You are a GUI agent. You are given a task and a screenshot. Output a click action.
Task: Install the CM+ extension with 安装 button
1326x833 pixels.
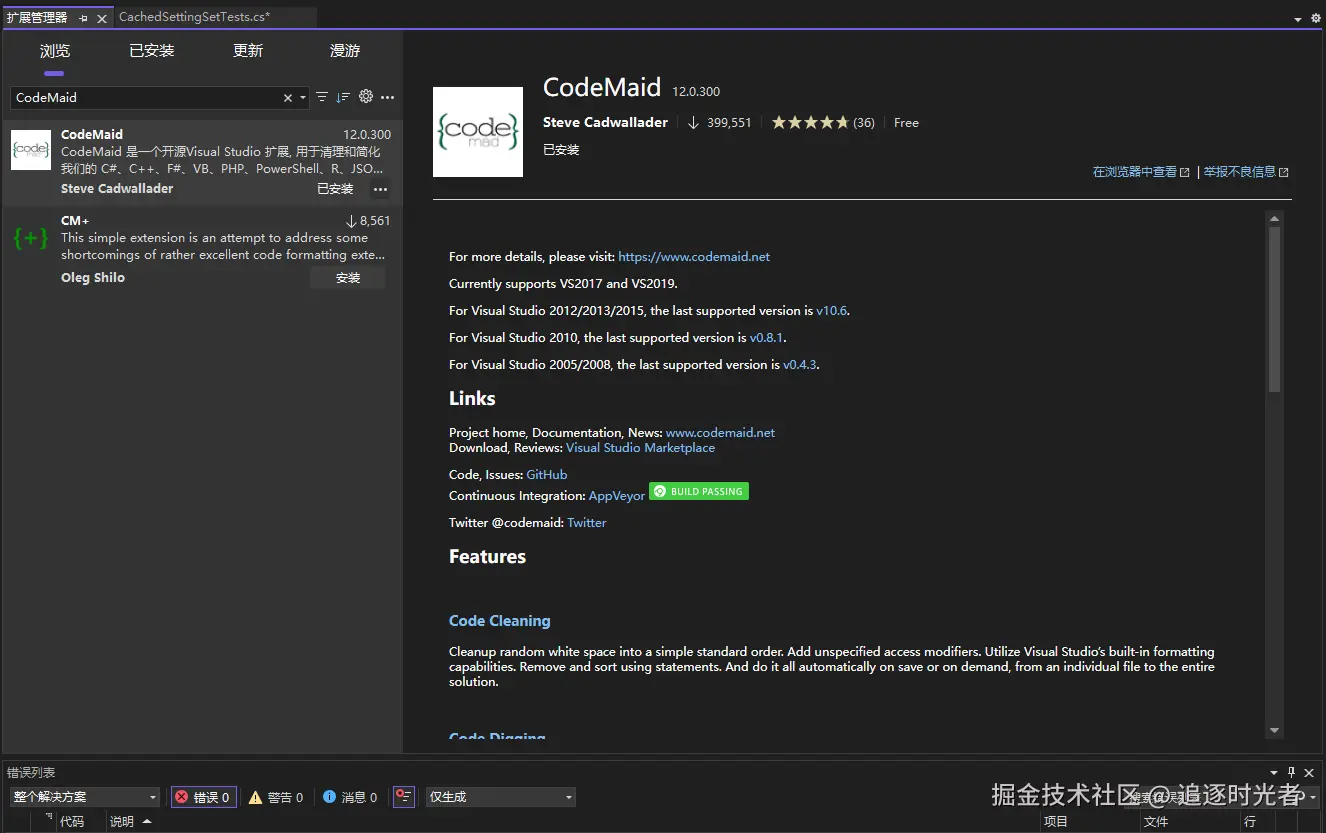point(348,278)
